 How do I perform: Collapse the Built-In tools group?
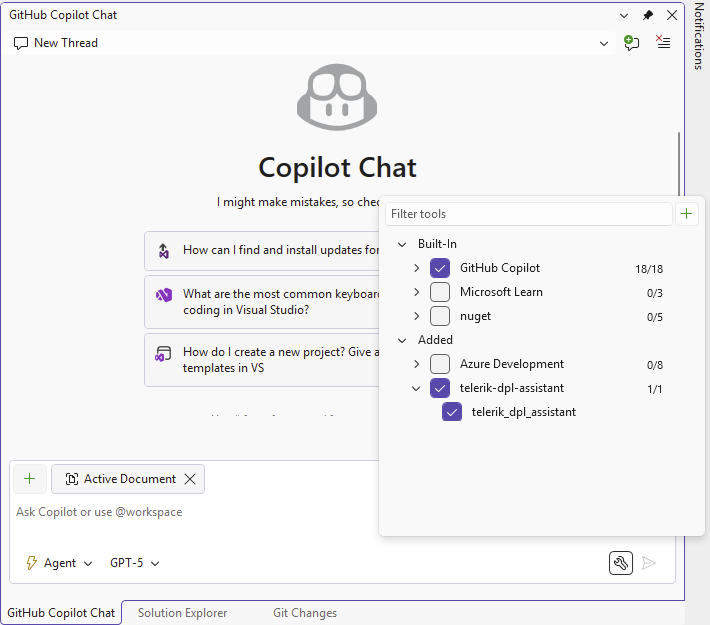(402, 245)
